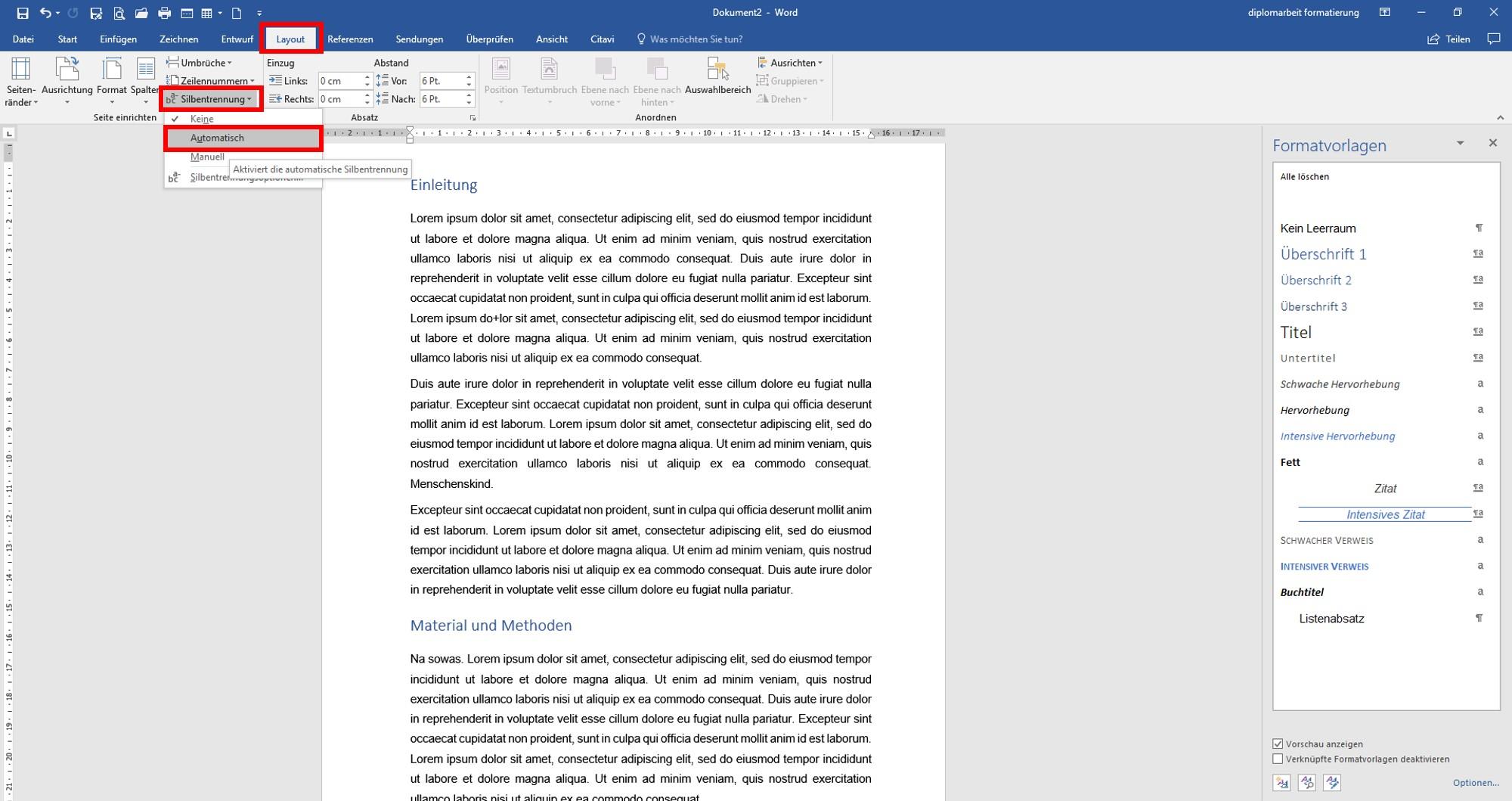Collapse the ribbon with chevron
The image size is (1512, 801).
pos(1500,117)
